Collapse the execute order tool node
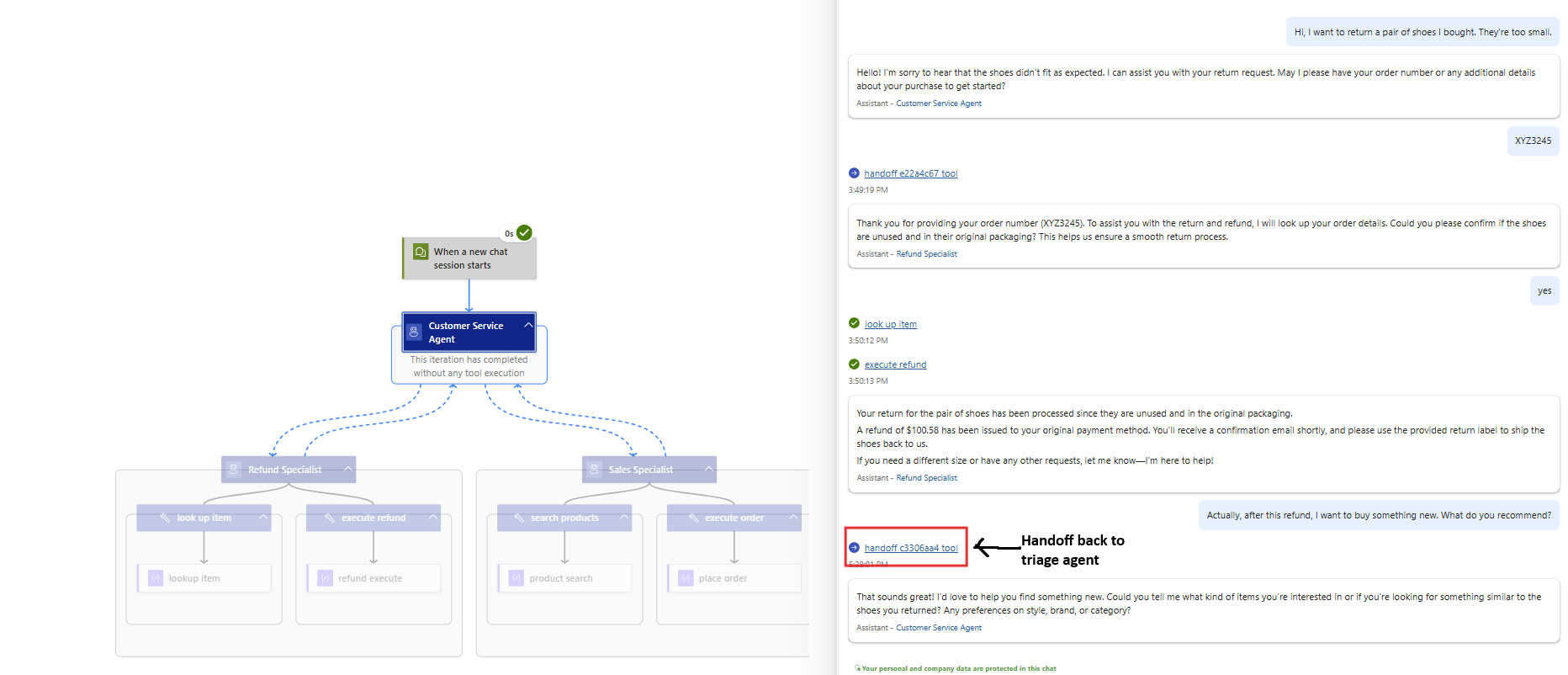Image resolution: width=1568 pixels, height=675 pixels. coord(793,517)
